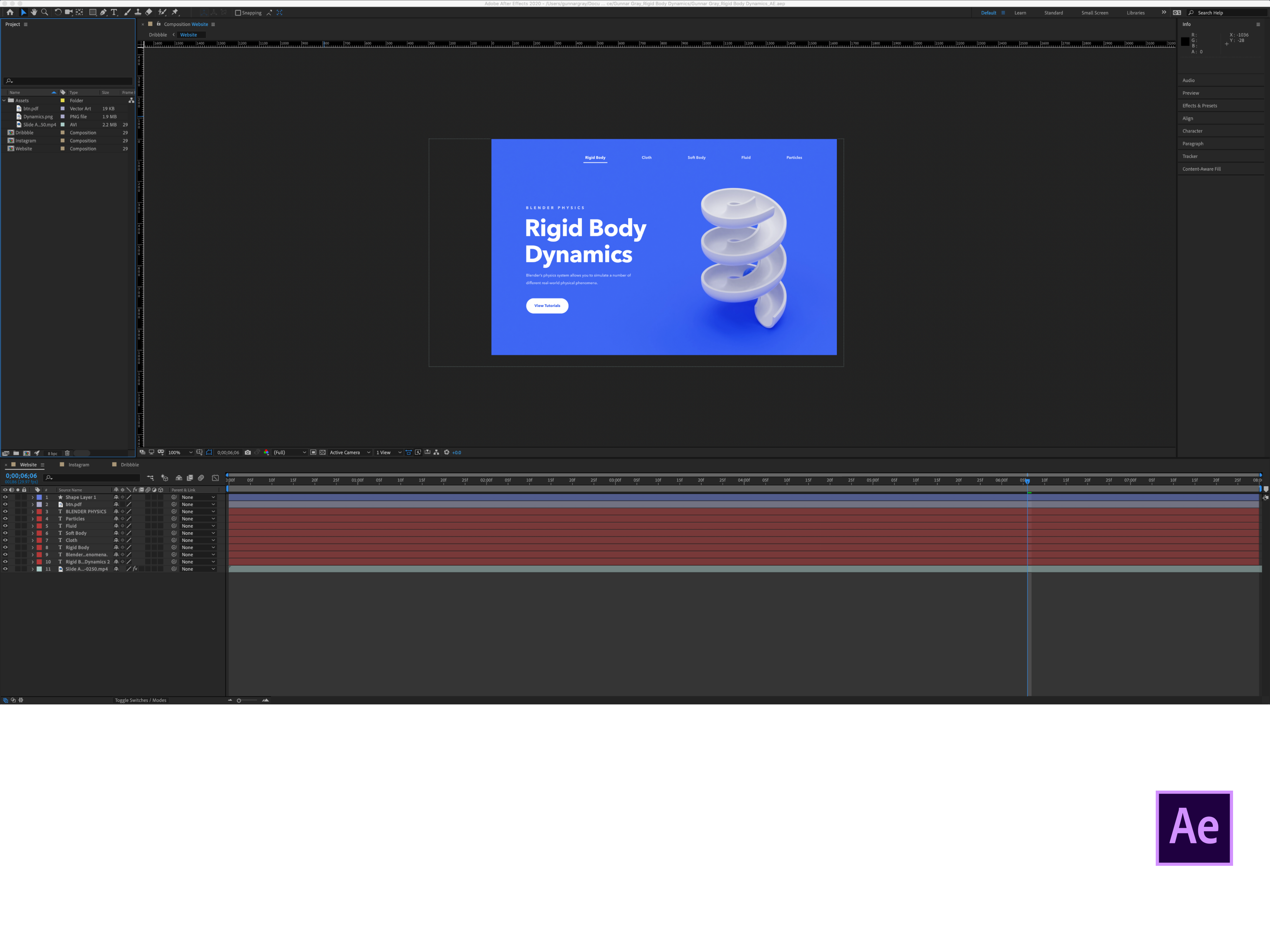Select the Puppet Pin tool

click(175, 12)
